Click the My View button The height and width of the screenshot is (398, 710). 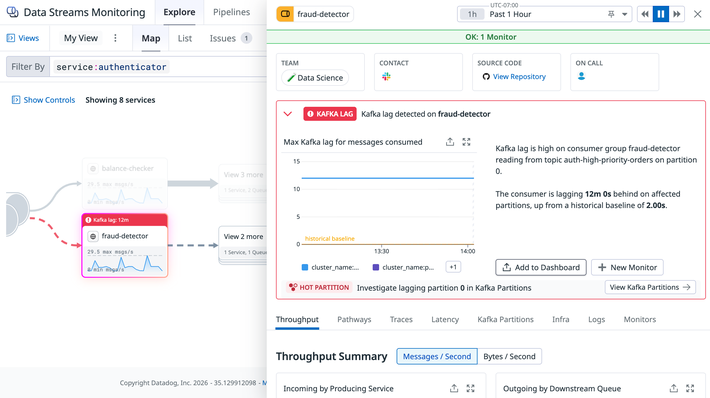click(81, 38)
